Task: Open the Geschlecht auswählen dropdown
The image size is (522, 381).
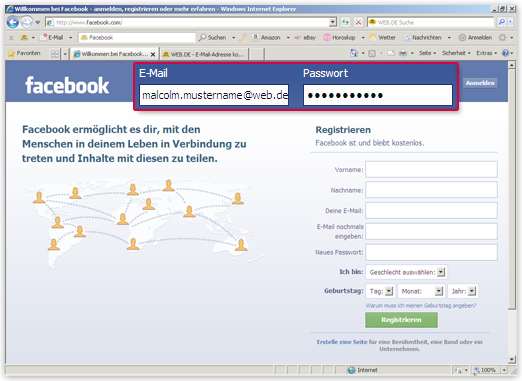Action: click(x=406, y=272)
